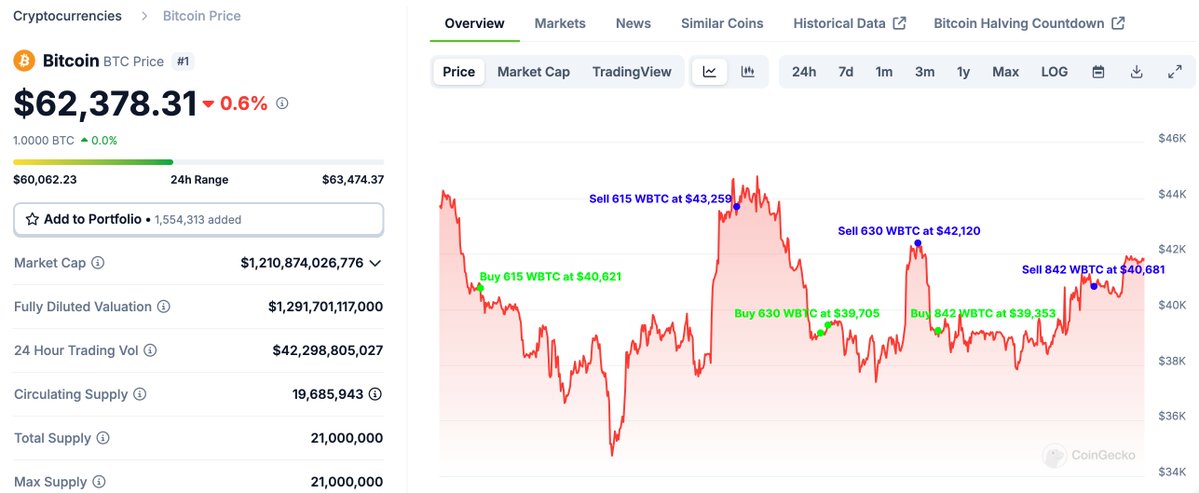Screen dimensions: 1199x493
Task: Select the 7d time range
Action: coord(845,72)
